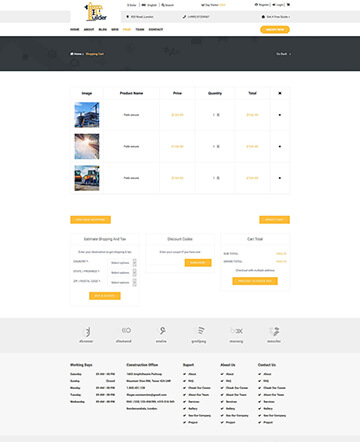Remove the second product from the cart

280,146
